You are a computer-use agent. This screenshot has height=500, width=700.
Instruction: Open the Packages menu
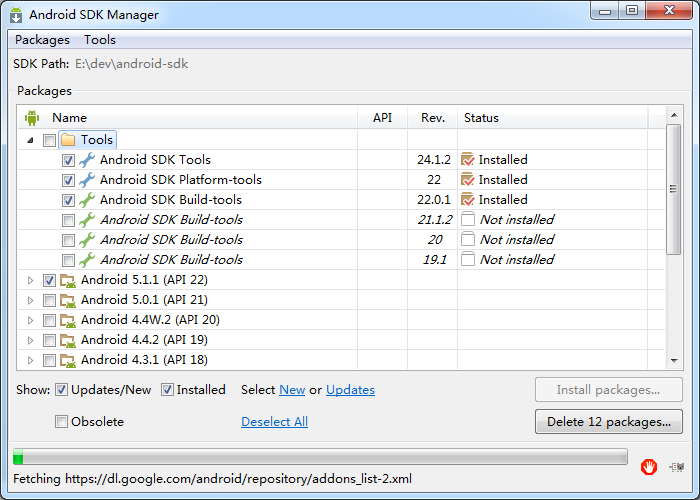42,40
